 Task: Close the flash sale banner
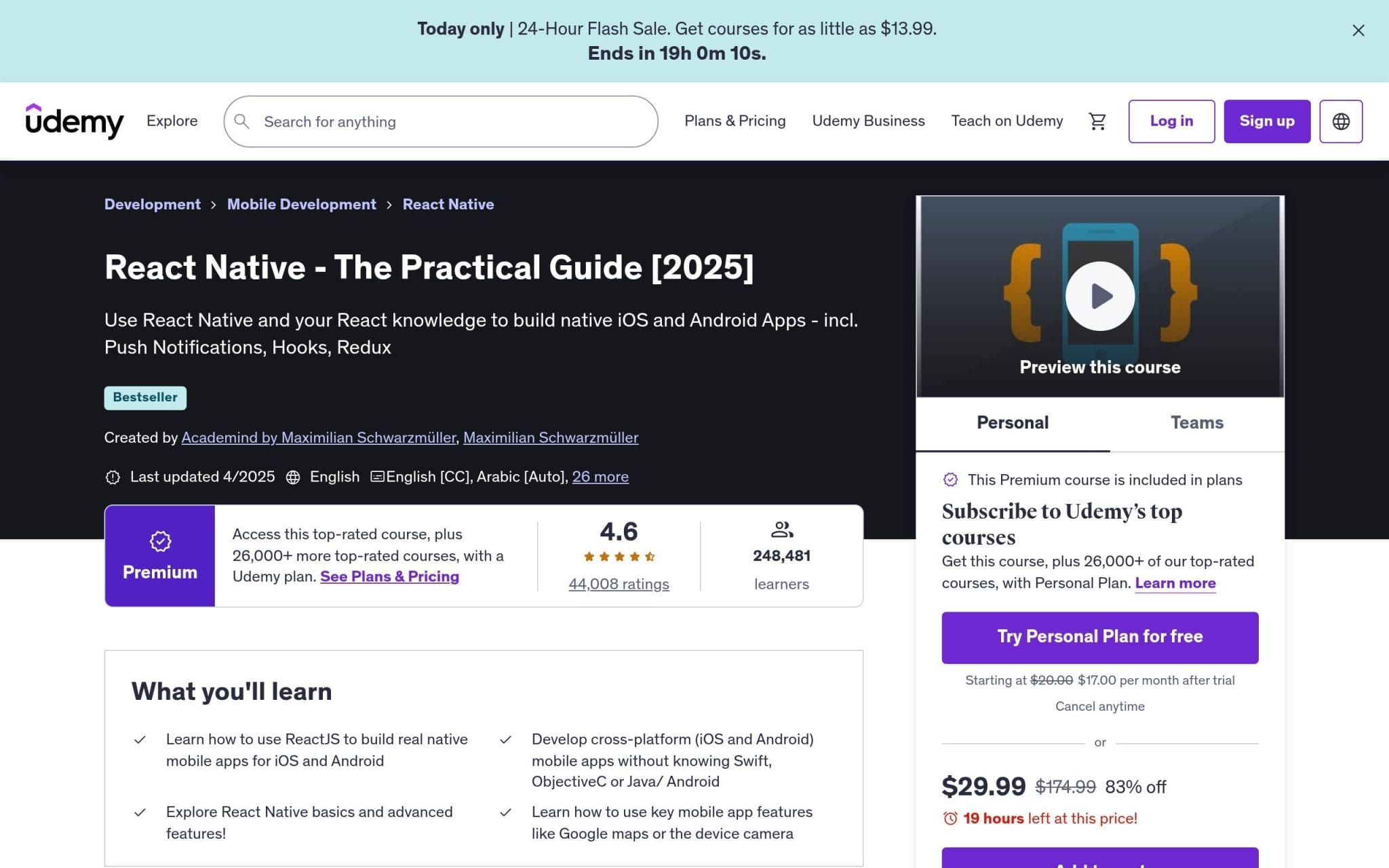tap(1358, 31)
